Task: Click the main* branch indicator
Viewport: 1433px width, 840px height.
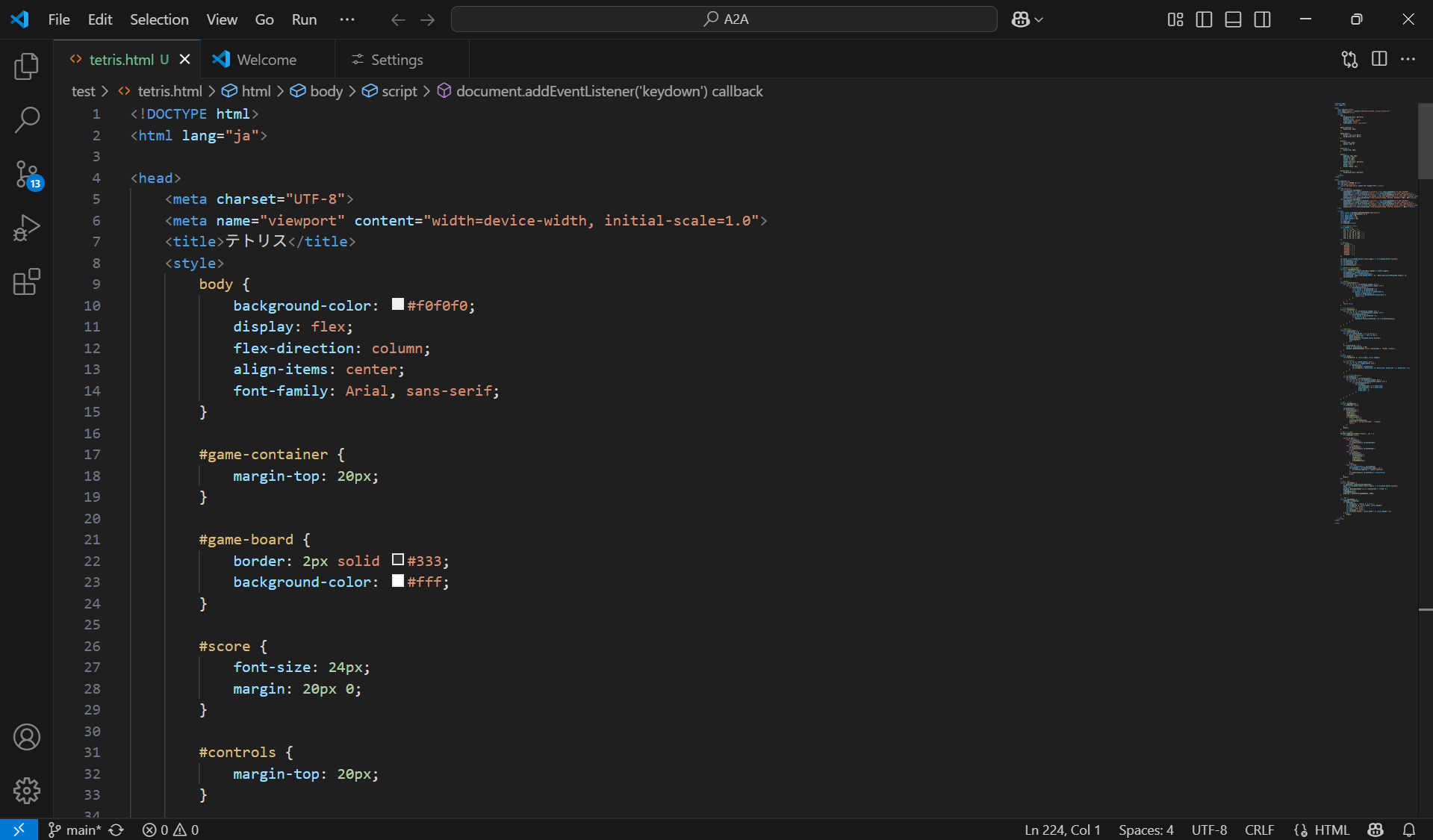Action: (x=78, y=830)
